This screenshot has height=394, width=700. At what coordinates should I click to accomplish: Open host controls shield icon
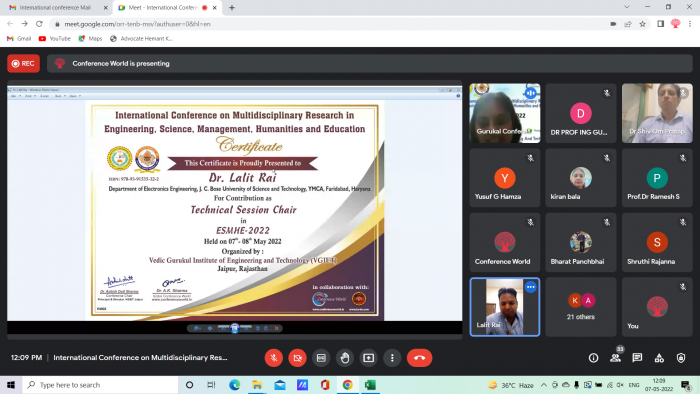(x=681, y=358)
